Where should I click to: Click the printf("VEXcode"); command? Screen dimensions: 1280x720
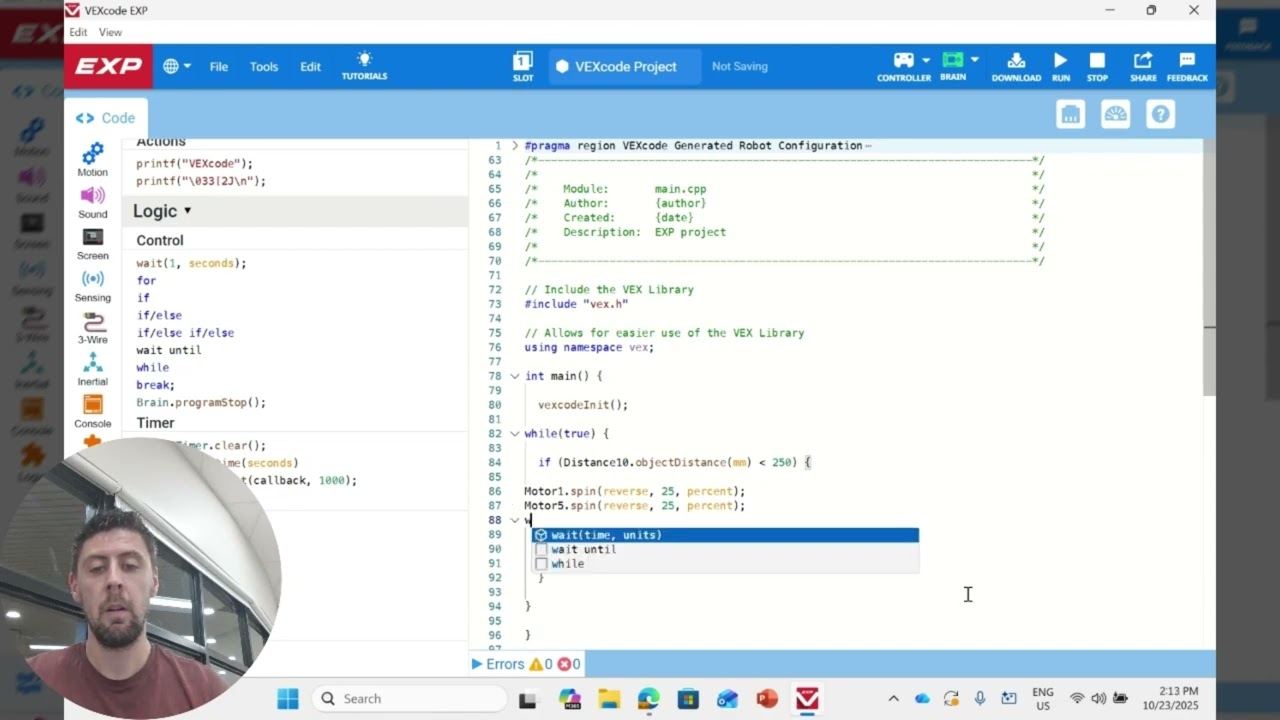coord(194,163)
